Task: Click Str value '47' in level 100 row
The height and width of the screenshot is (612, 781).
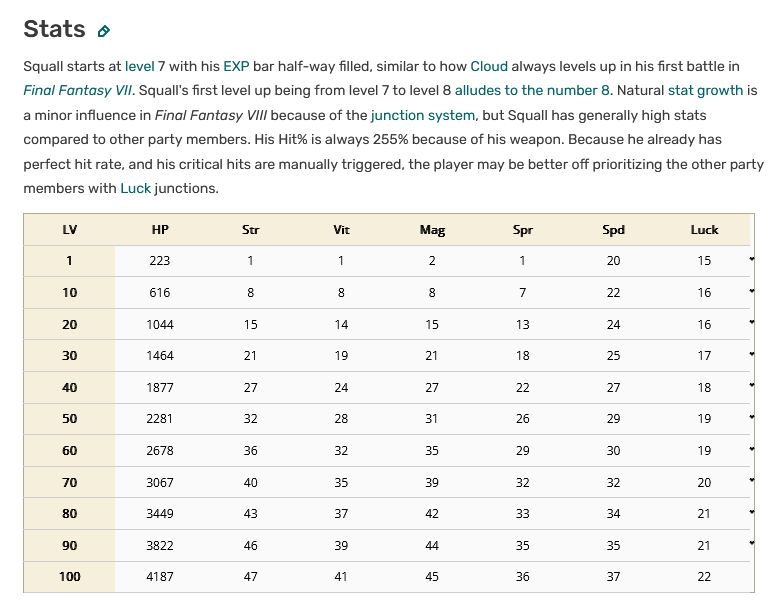Action: (251, 577)
